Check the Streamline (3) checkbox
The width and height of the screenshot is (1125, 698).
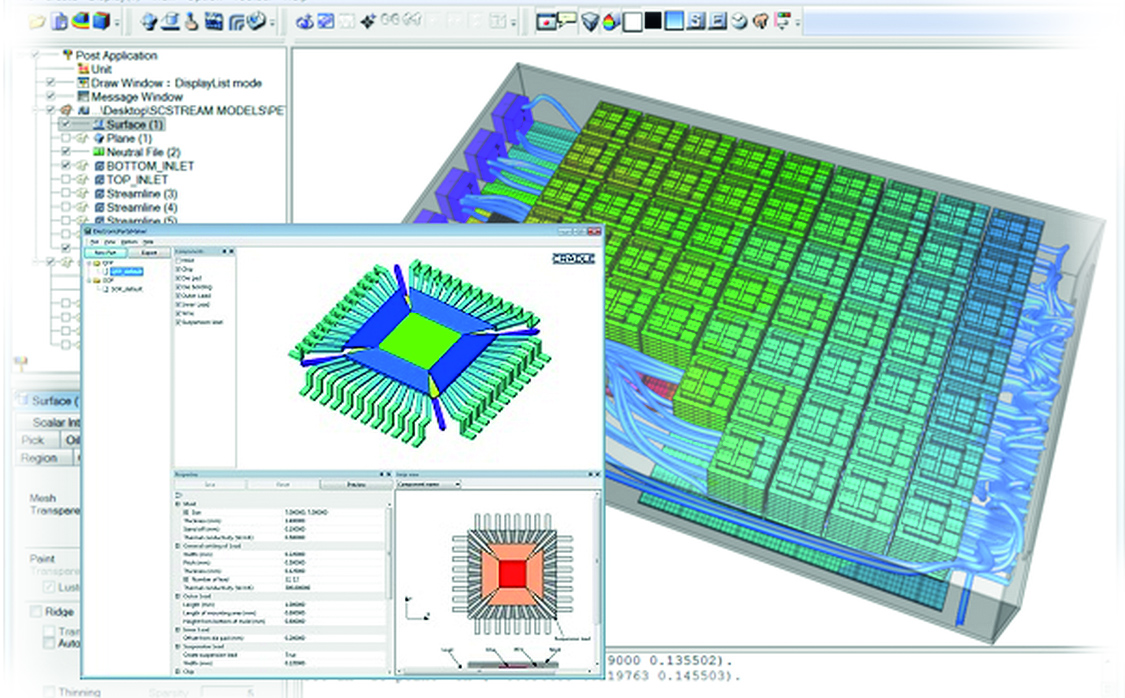[x=66, y=194]
